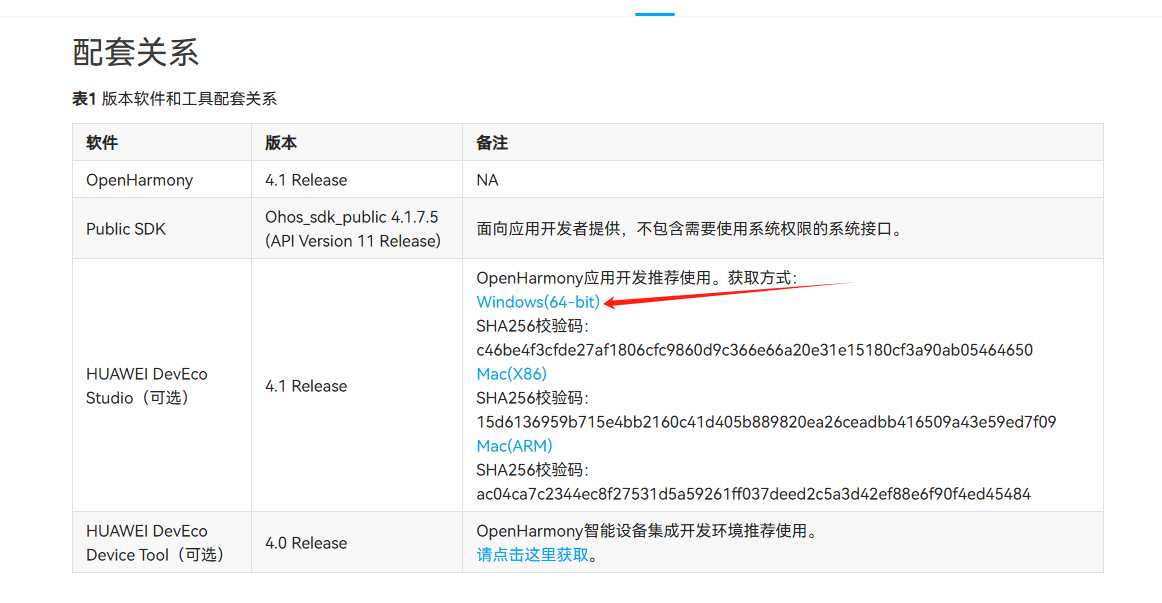Click the 表1 版本软件和工具配套关系 caption
This screenshot has height=603, width=1162.
tap(174, 99)
